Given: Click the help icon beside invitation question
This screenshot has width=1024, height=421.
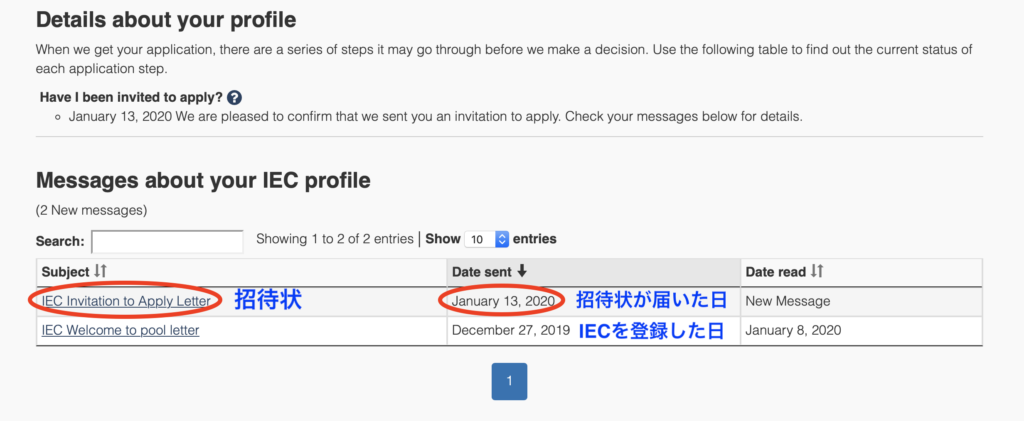Looking at the screenshot, I should [234, 98].
